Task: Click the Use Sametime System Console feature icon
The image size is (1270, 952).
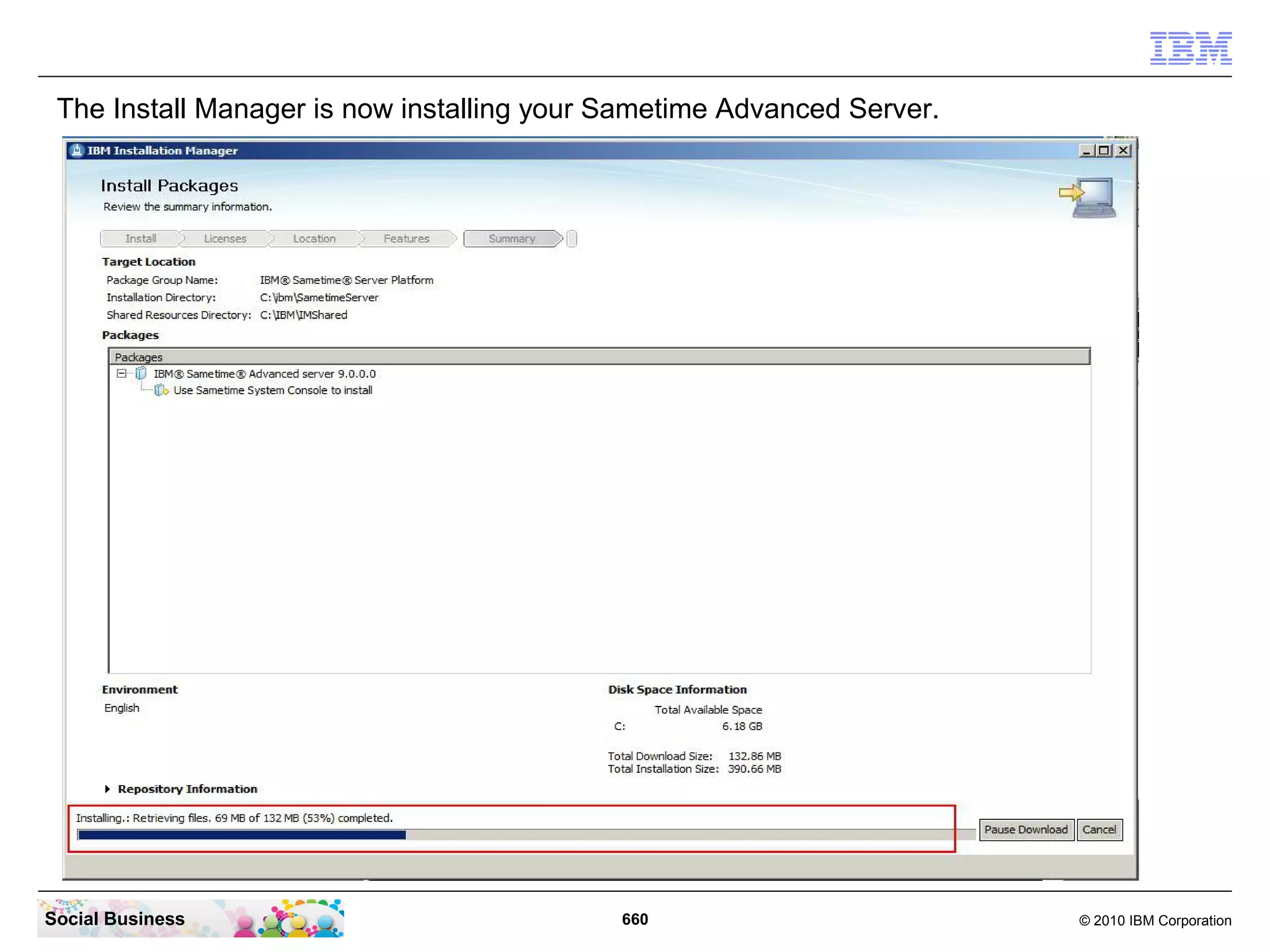Action: 161,390
